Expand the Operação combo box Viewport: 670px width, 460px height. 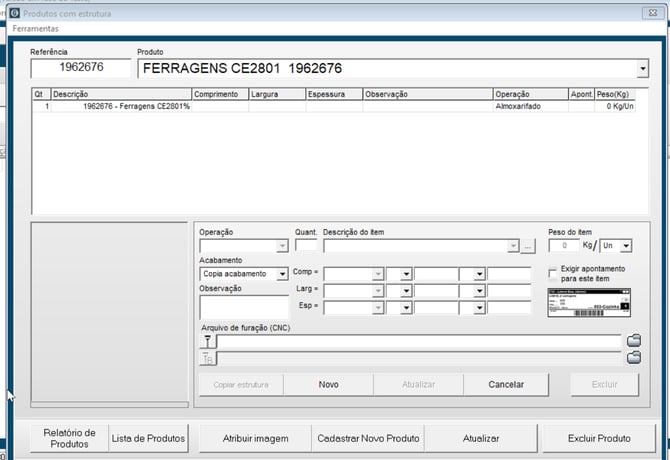coord(282,246)
